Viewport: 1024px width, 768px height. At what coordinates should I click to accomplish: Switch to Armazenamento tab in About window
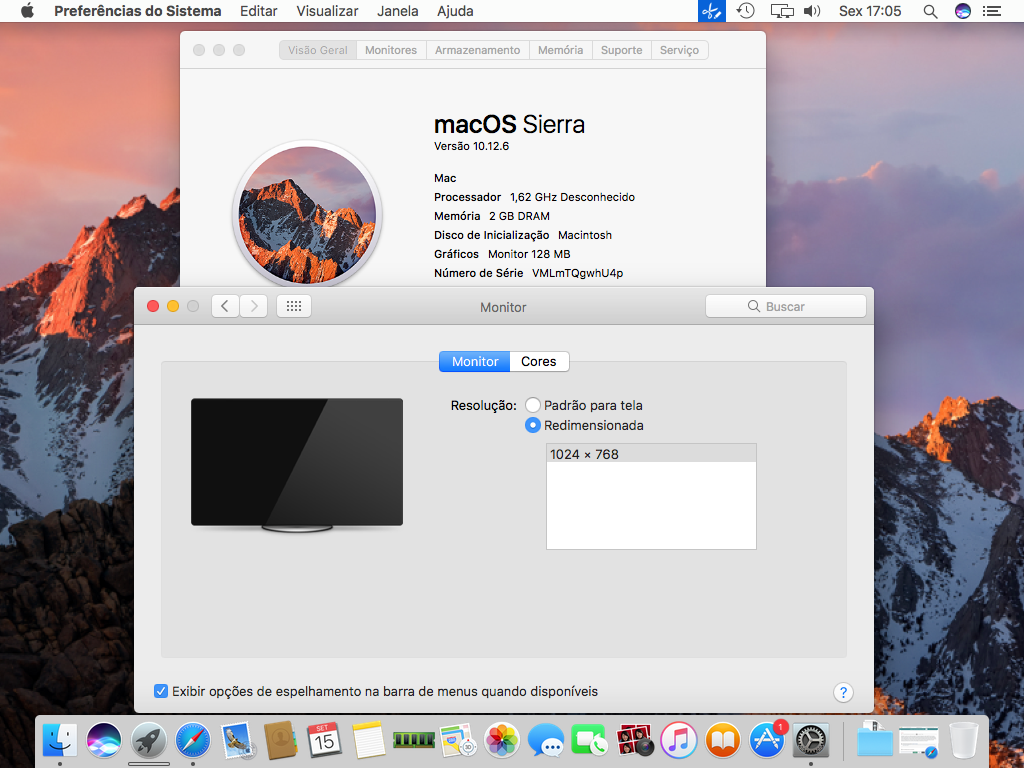477,50
